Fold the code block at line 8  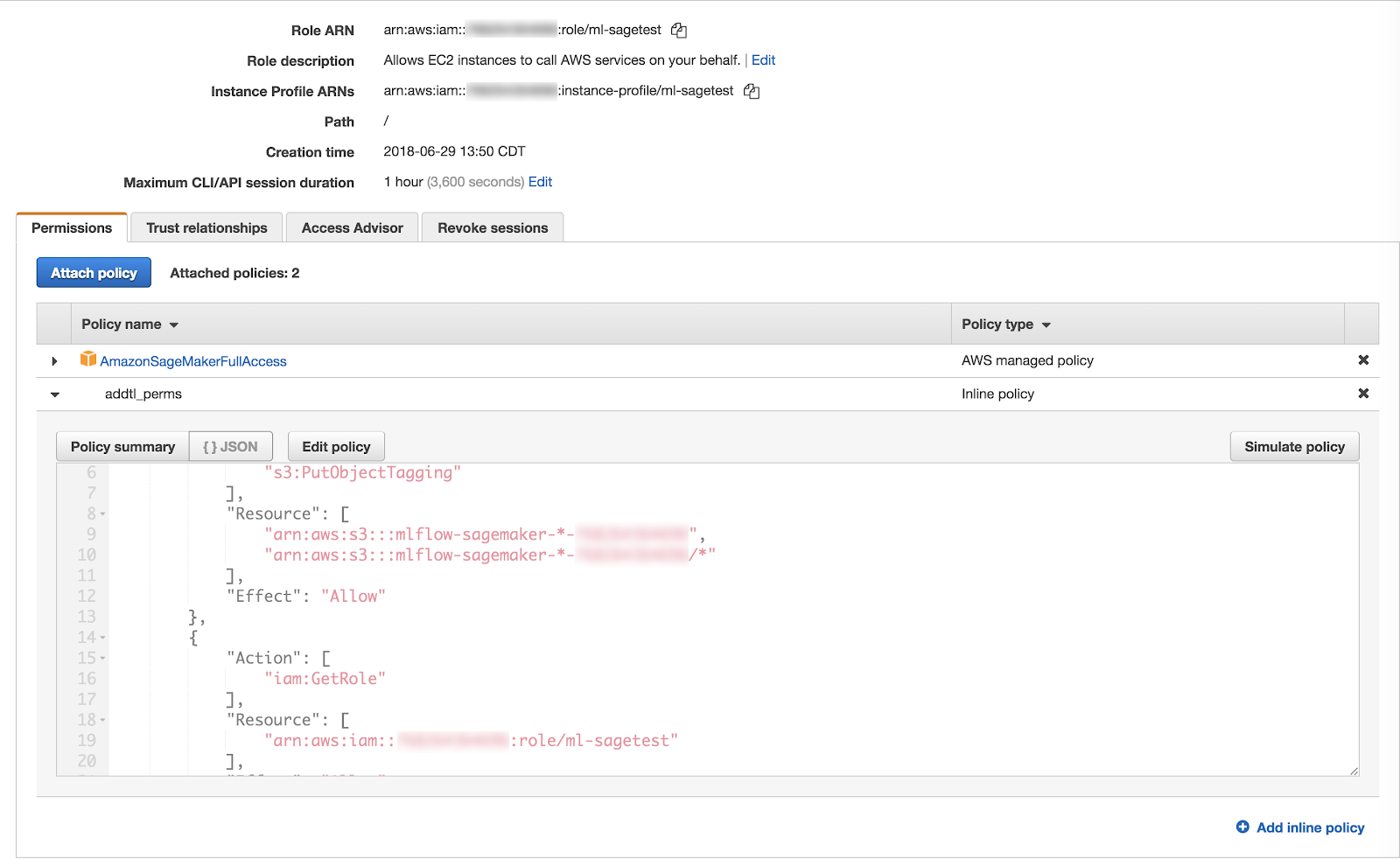coord(103,514)
